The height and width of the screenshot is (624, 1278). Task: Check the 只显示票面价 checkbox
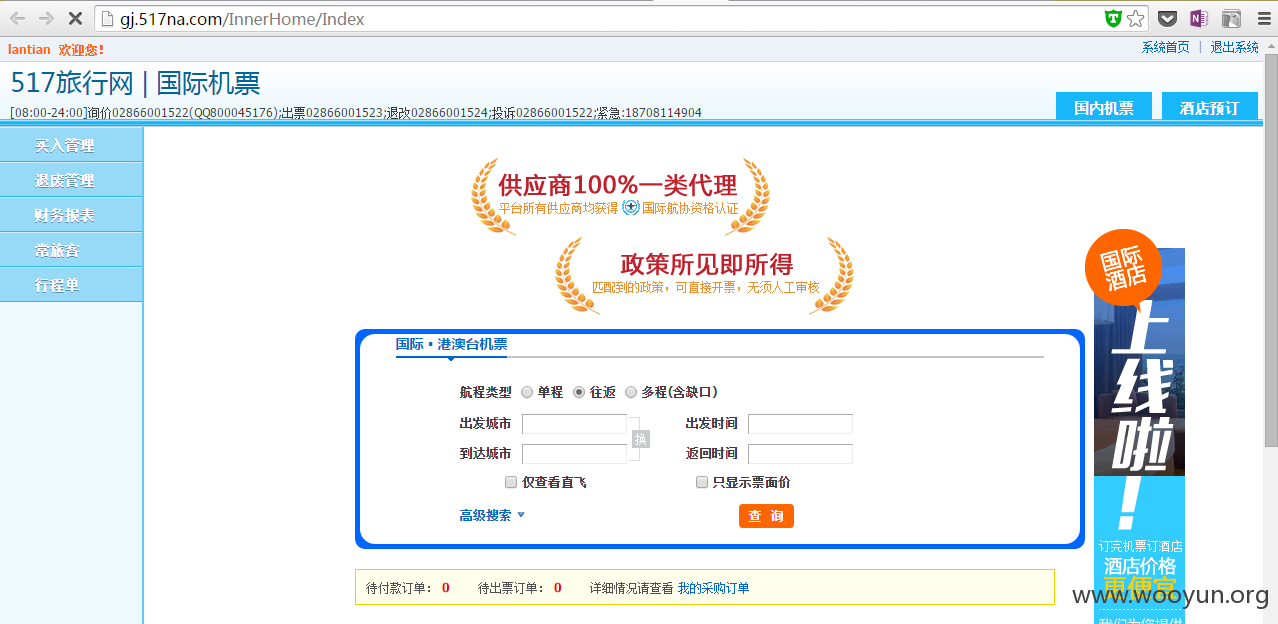(702, 482)
